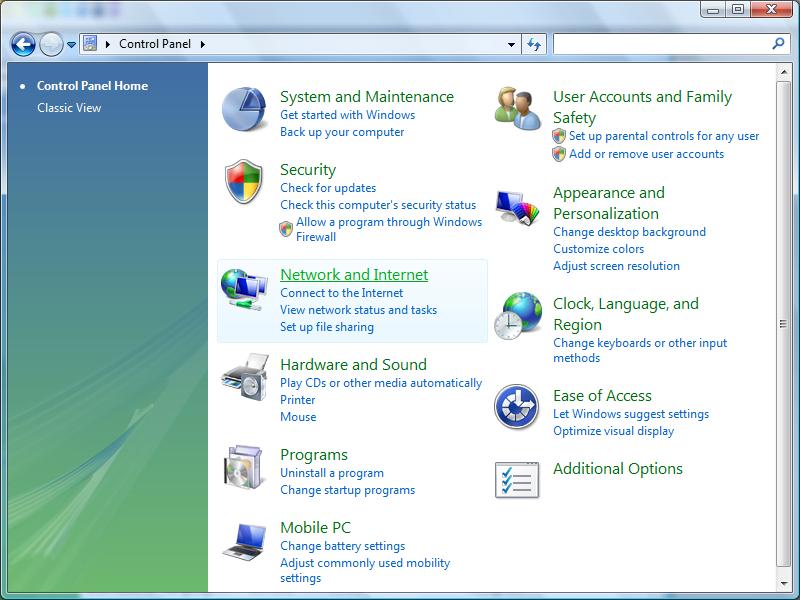Expand the arrow before Control Panel breadcrumb
Viewport: 800px width, 600px height.
pos(108,44)
